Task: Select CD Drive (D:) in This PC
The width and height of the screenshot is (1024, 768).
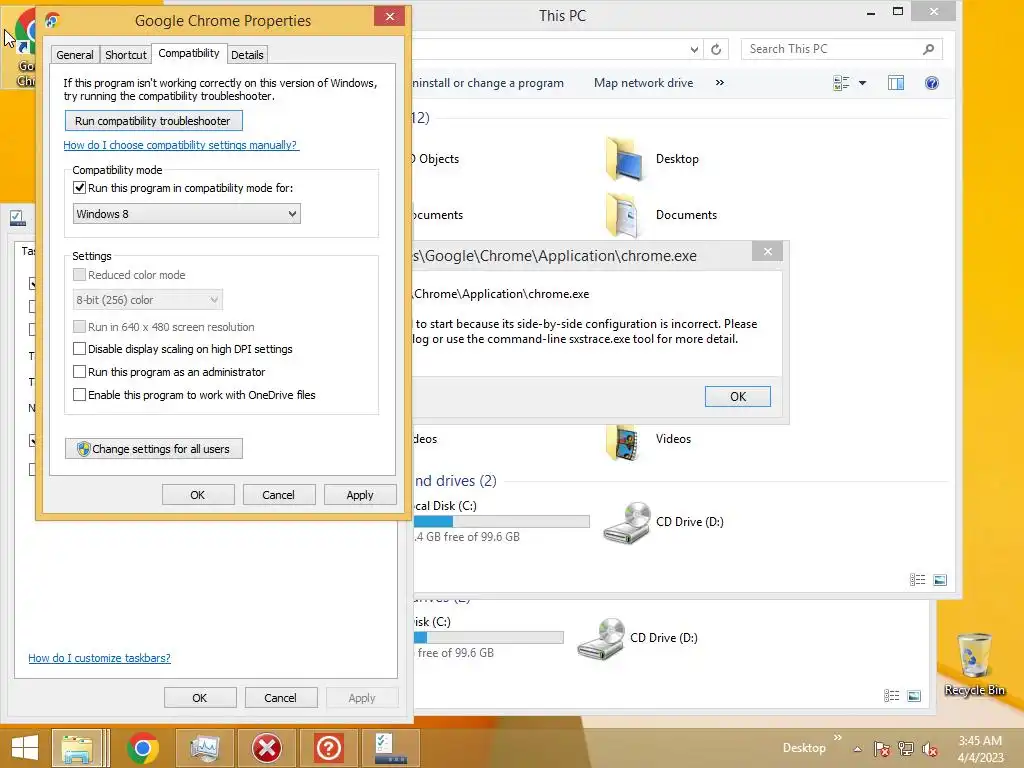Action: pos(664,522)
